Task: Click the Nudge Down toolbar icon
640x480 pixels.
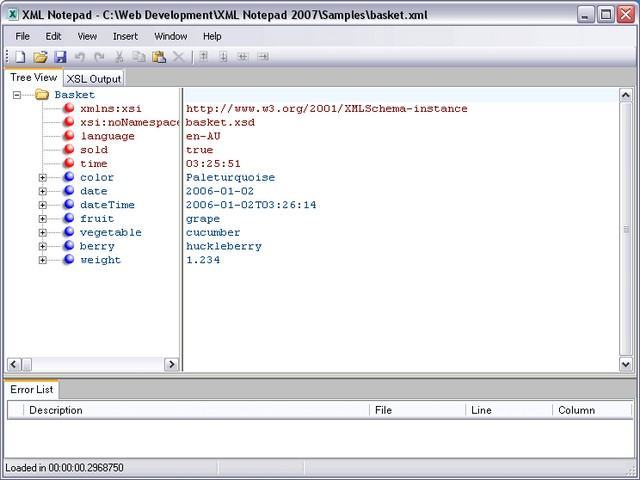Action: (223, 57)
